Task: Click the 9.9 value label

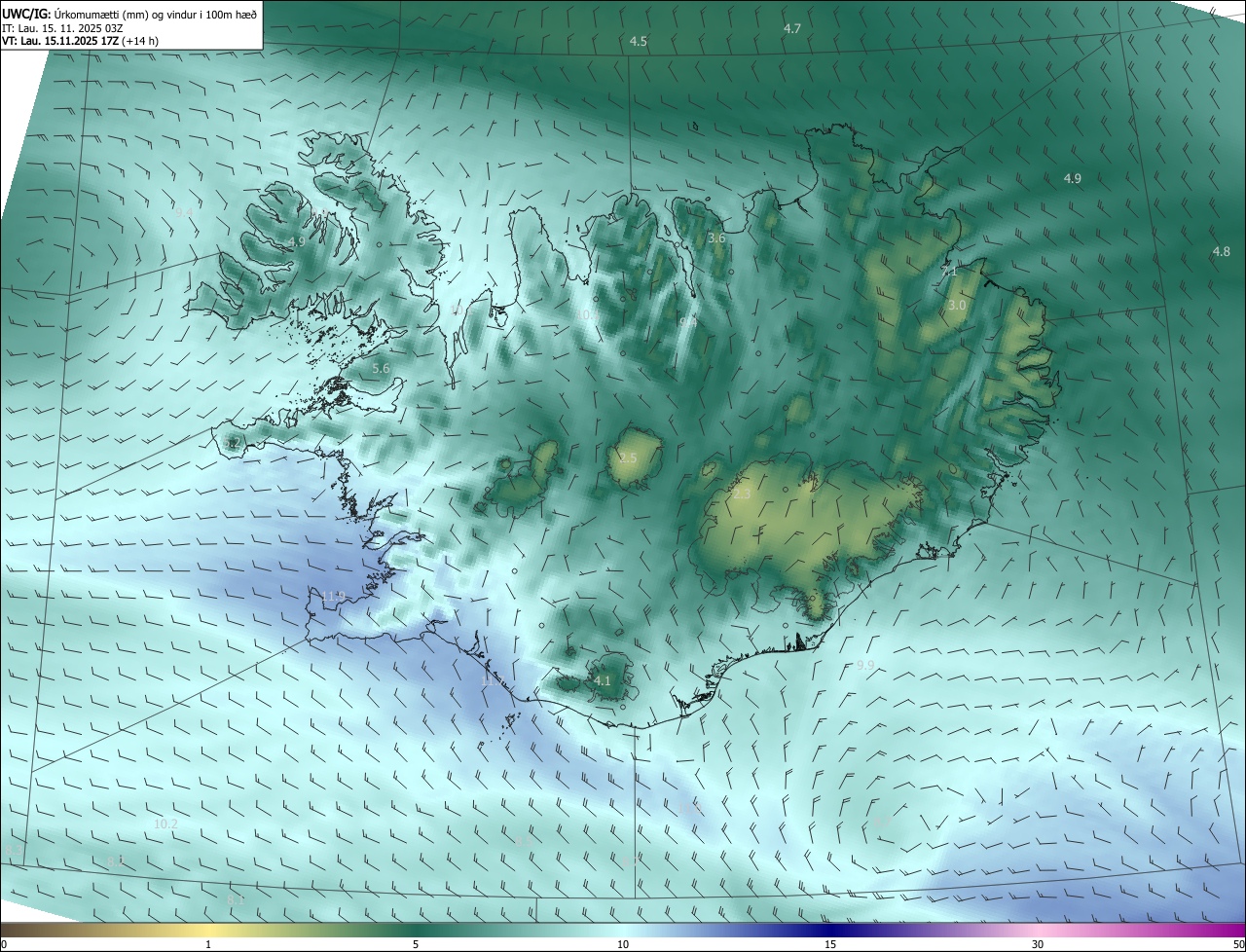Action: [x=865, y=665]
